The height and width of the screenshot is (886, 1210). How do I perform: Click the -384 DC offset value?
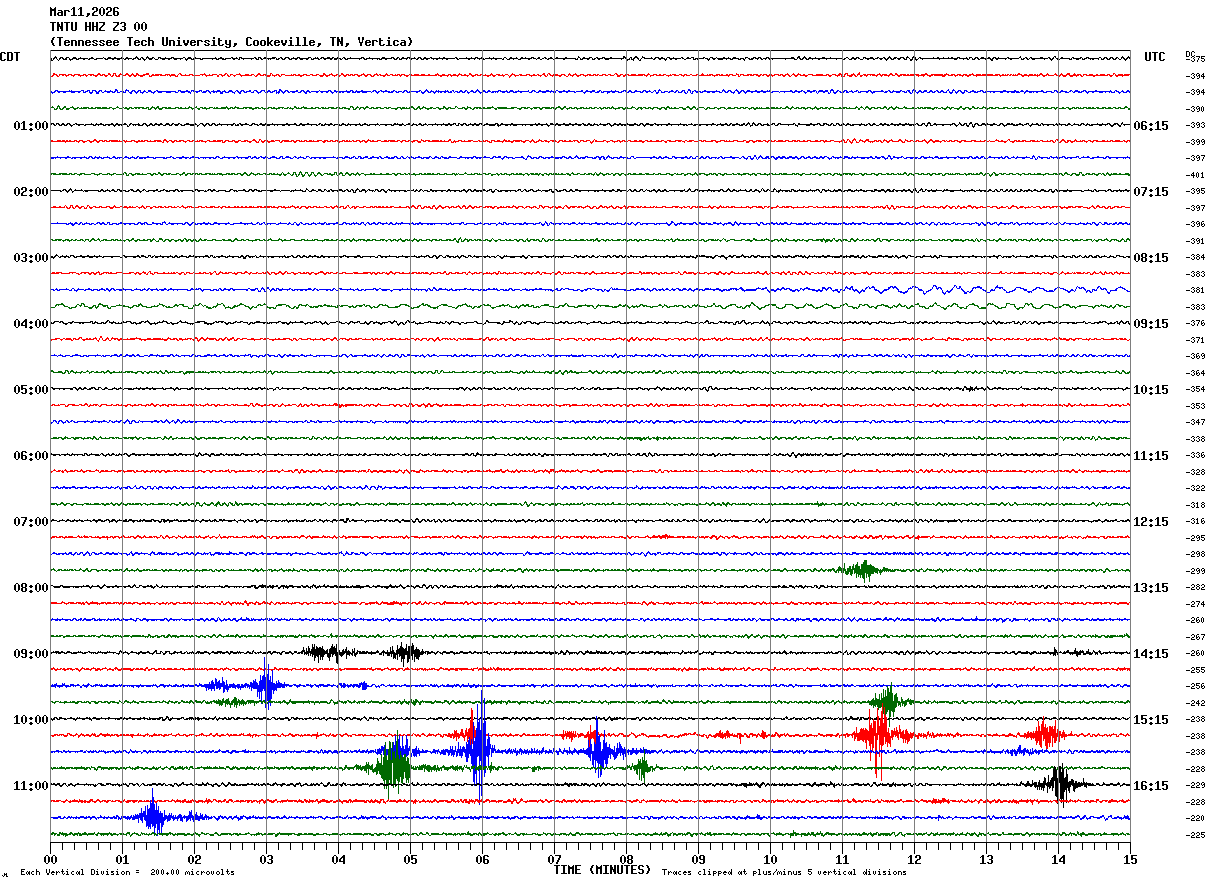1195,258
